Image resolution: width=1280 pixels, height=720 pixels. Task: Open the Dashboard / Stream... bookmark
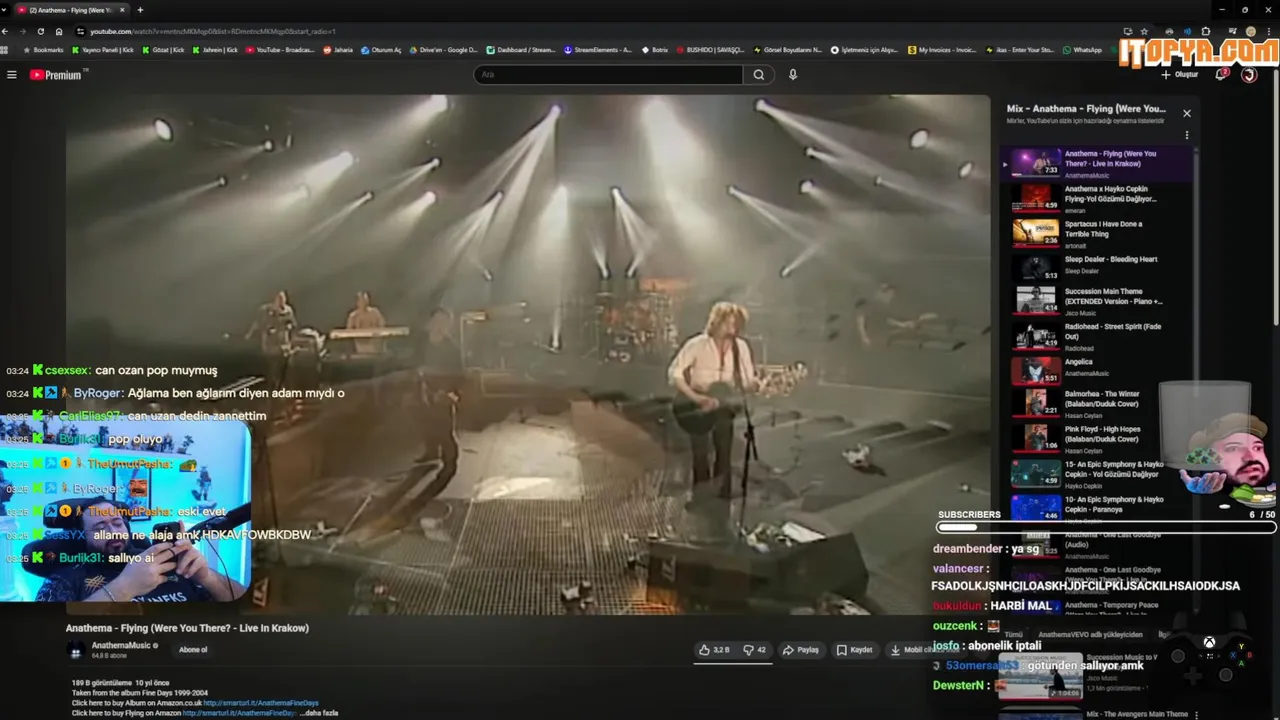(x=521, y=50)
